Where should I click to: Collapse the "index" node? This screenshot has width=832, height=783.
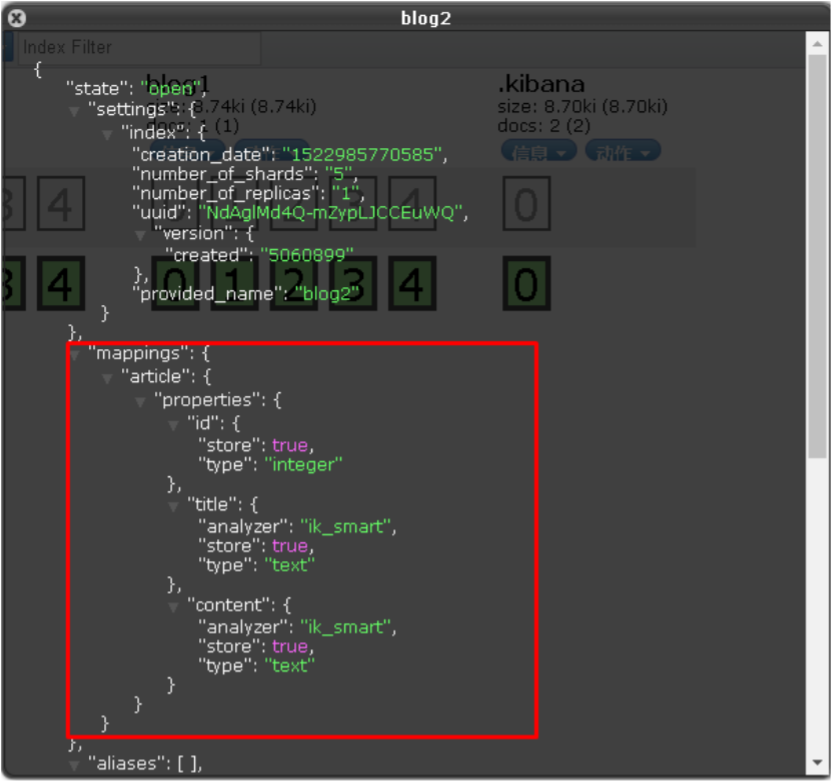[107, 134]
